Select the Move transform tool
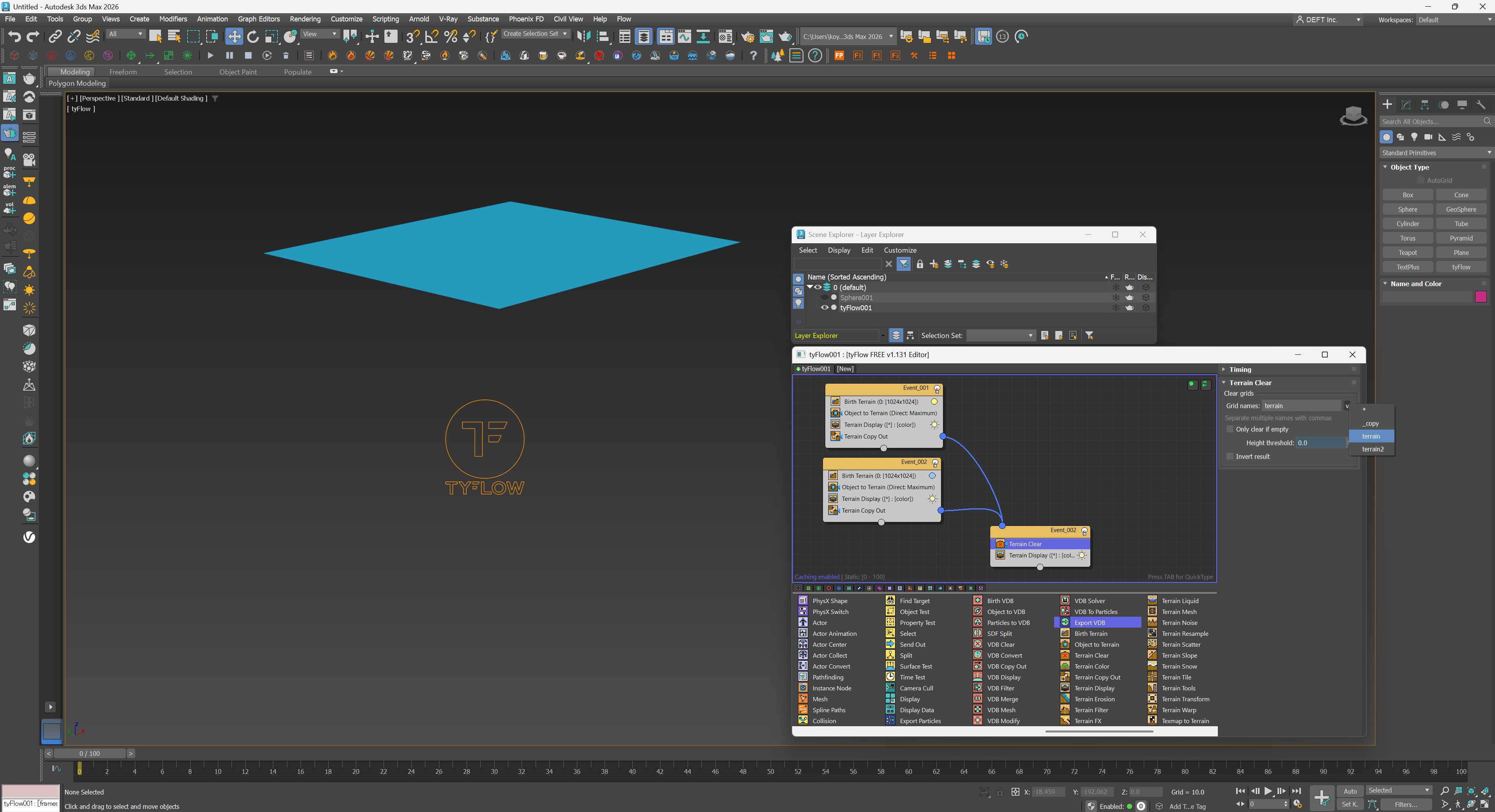The image size is (1495, 812). (233, 37)
